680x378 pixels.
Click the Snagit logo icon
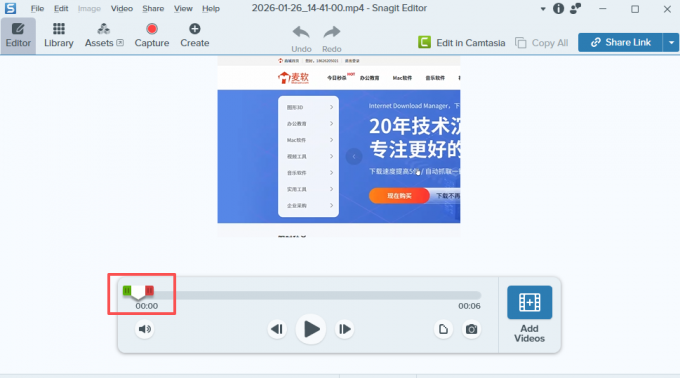(x=10, y=8)
